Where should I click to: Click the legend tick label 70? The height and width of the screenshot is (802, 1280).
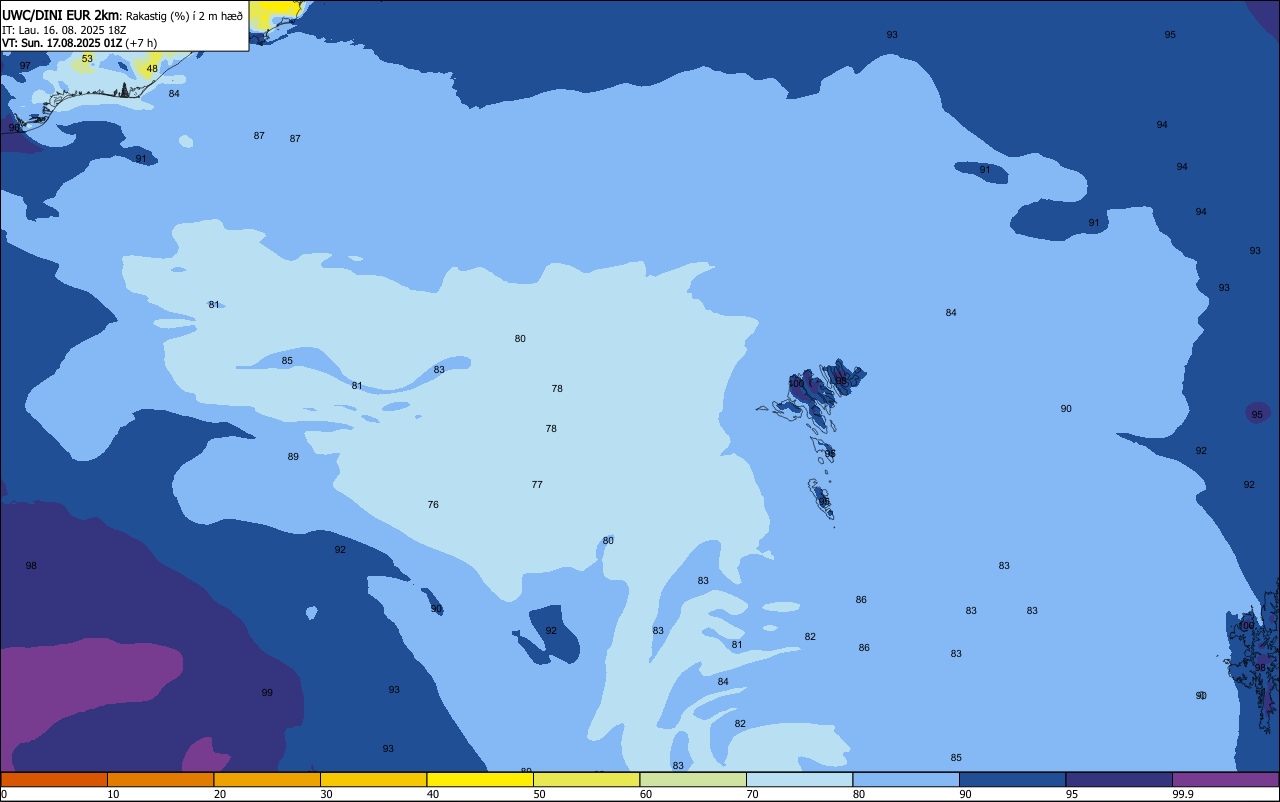[x=752, y=794]
